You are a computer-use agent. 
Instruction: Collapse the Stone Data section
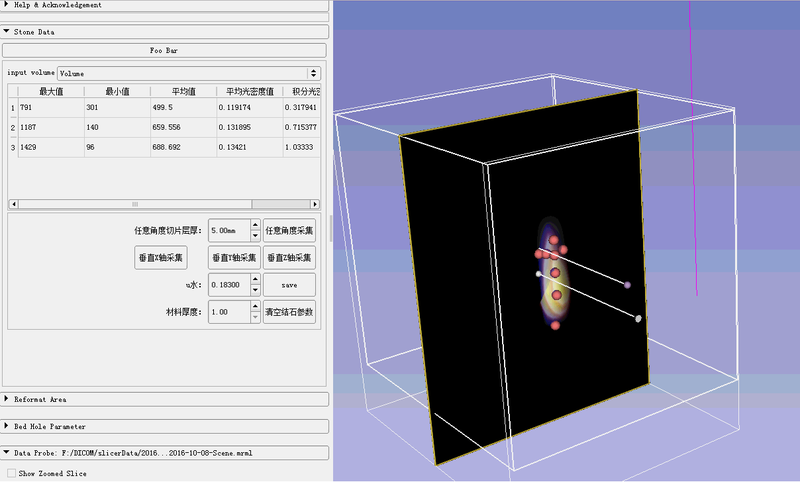point(35,32)
